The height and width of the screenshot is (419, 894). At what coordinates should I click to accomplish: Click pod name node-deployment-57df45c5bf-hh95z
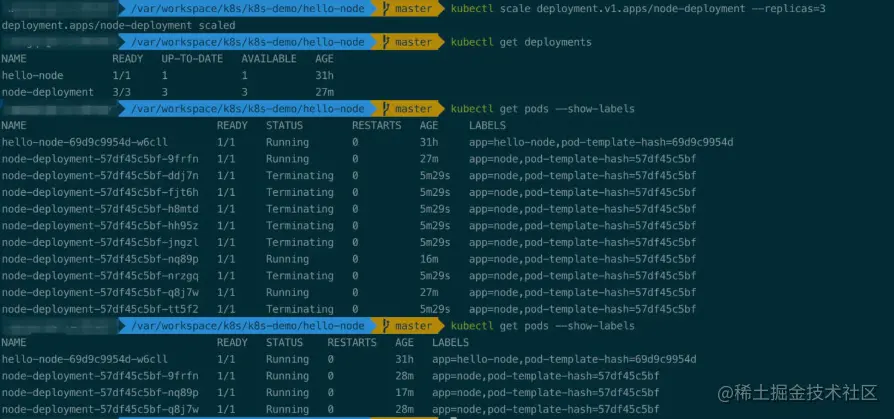pyautogui.click(x=100, y=226)
